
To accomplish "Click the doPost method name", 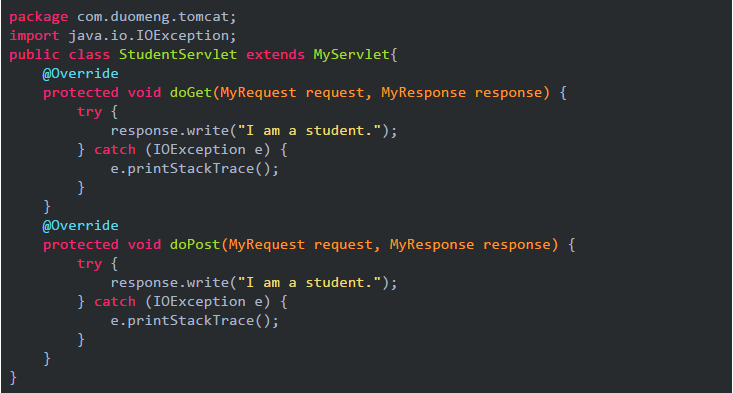I will [195, 244].
